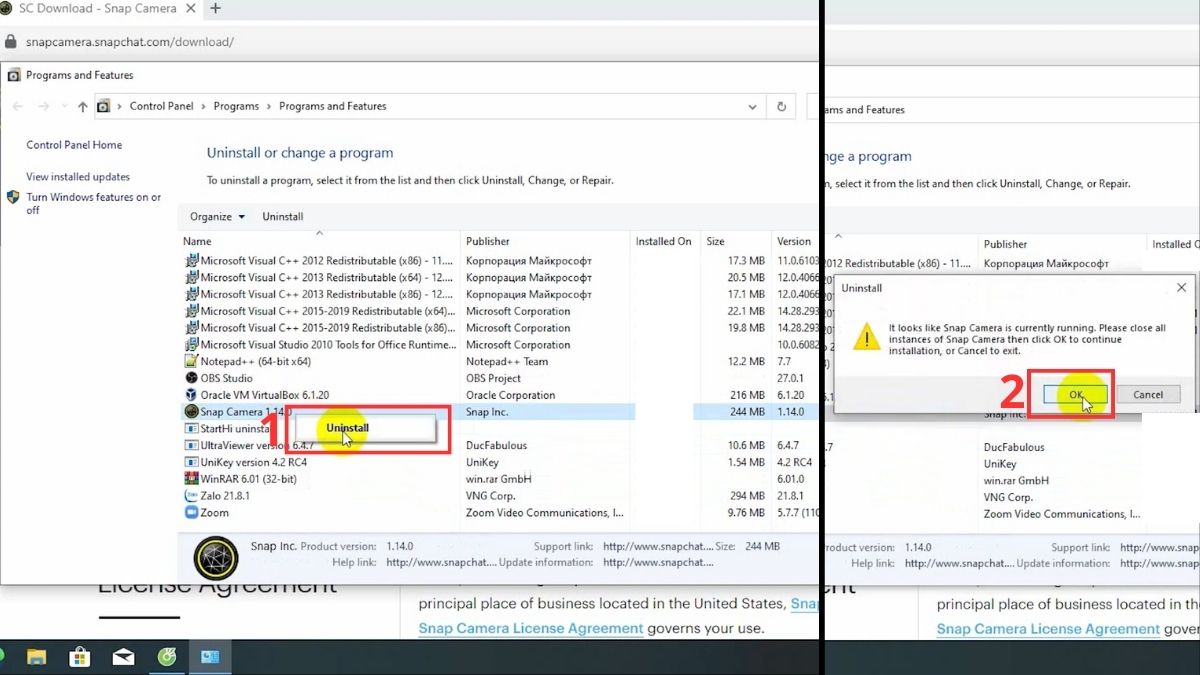Click the WinRAR 6.01 row icon
Screen dimensions: 1200x675
point(192,479)
